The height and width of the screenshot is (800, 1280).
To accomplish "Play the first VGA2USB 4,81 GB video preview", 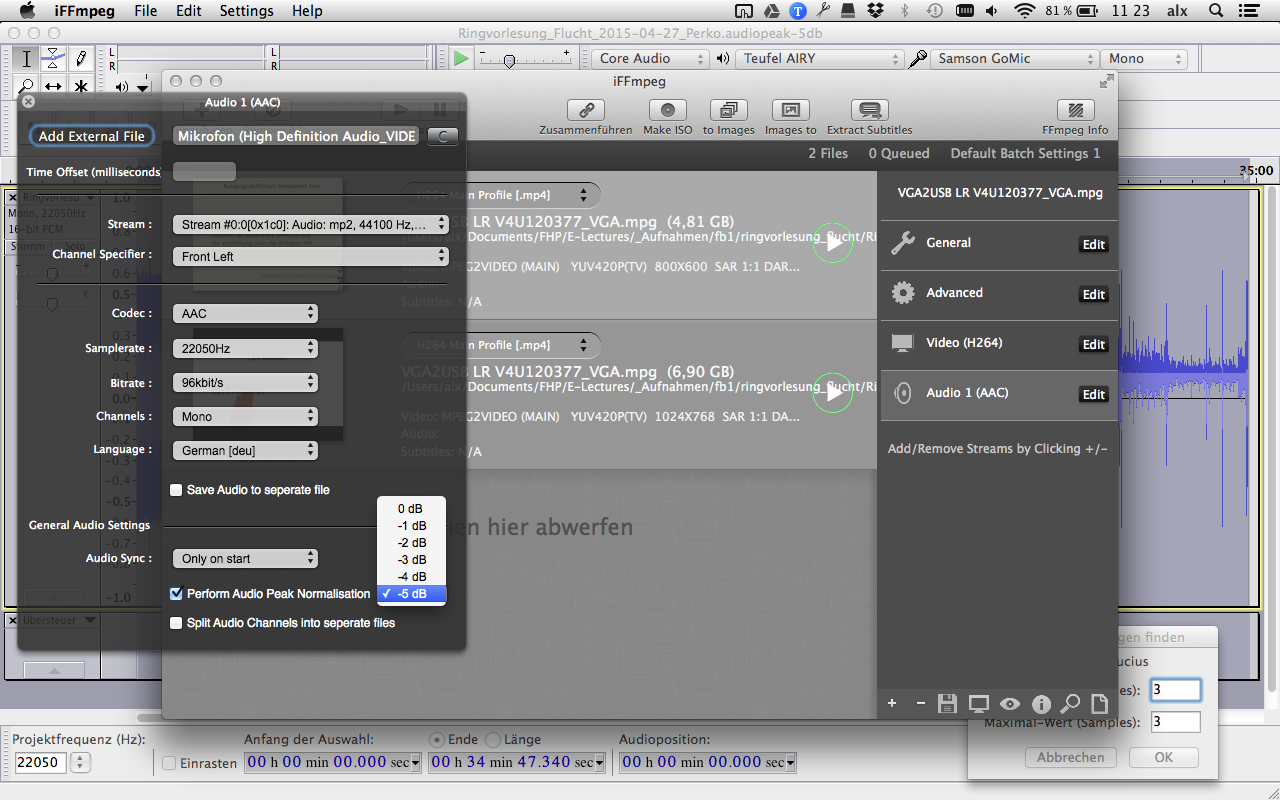I will click(832, 243).
